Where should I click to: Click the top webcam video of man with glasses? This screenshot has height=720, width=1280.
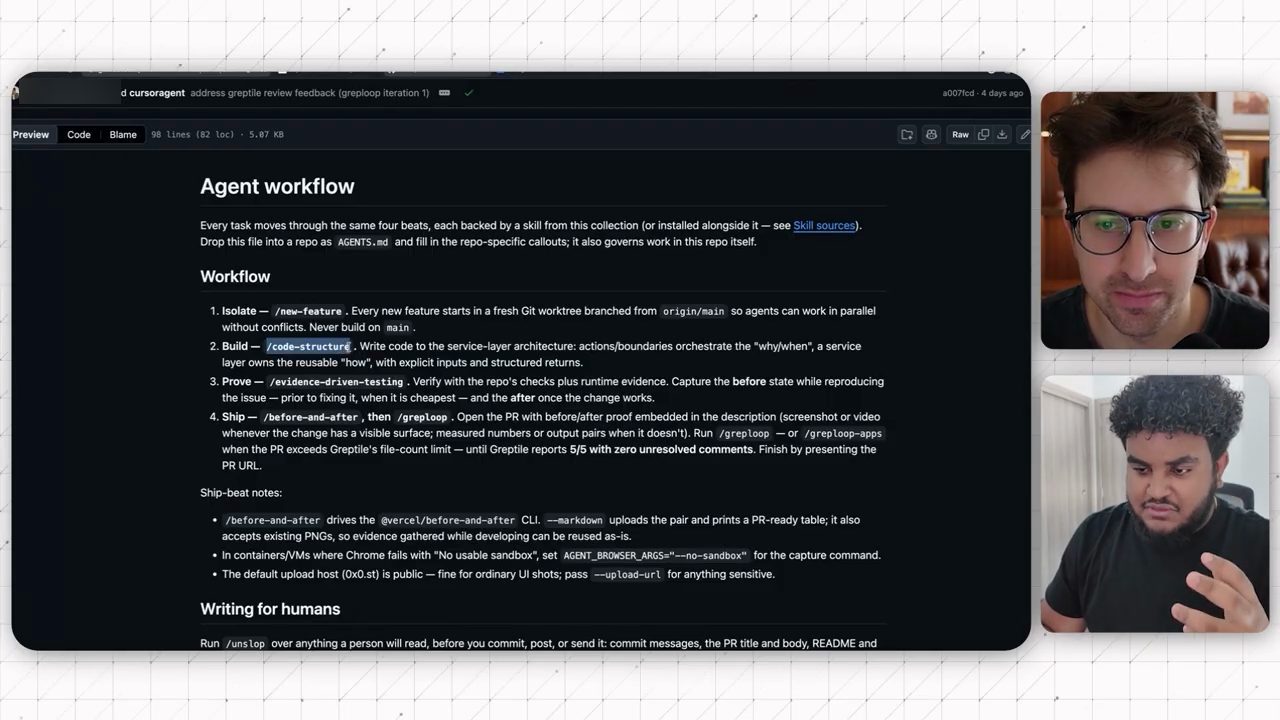(1155, 221)
